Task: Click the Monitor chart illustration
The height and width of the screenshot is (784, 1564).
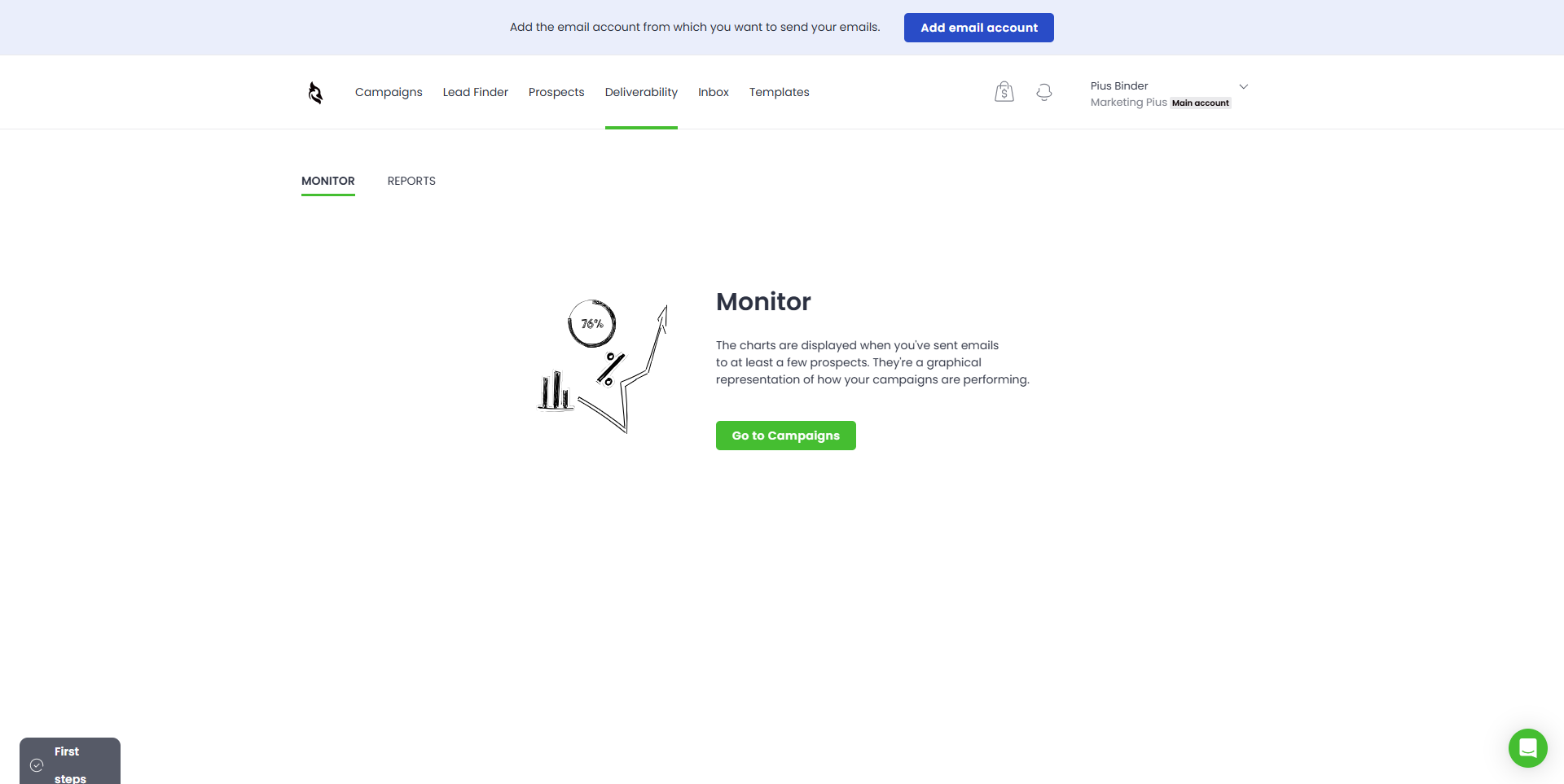Action: (604, 366)
